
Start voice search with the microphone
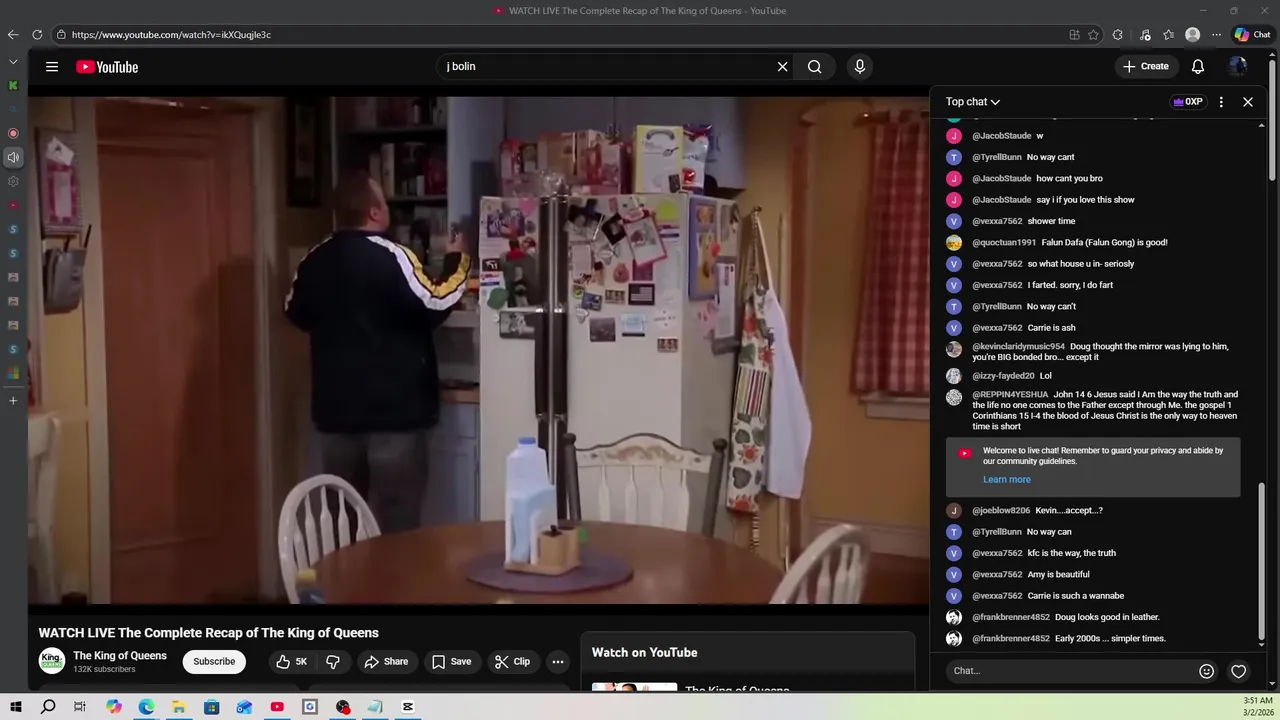(x=859, y=67)
